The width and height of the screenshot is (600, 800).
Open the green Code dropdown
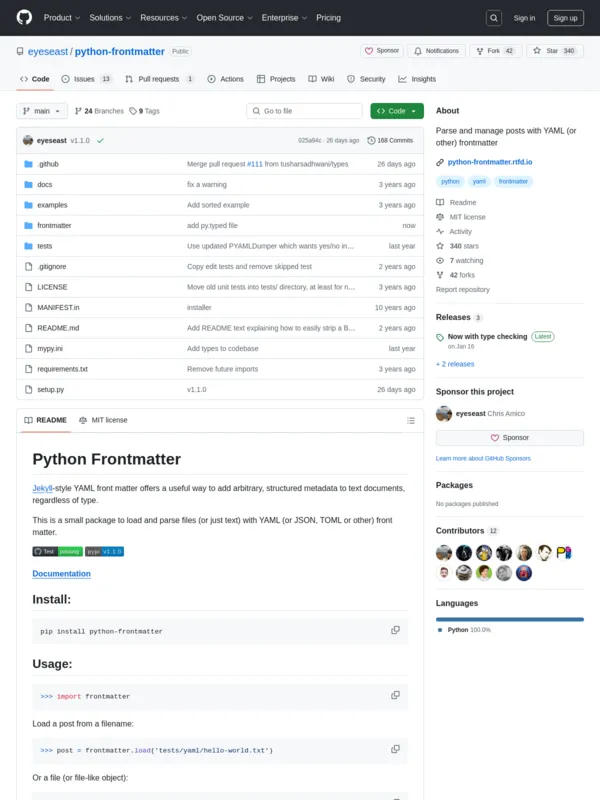click(397, 111)
